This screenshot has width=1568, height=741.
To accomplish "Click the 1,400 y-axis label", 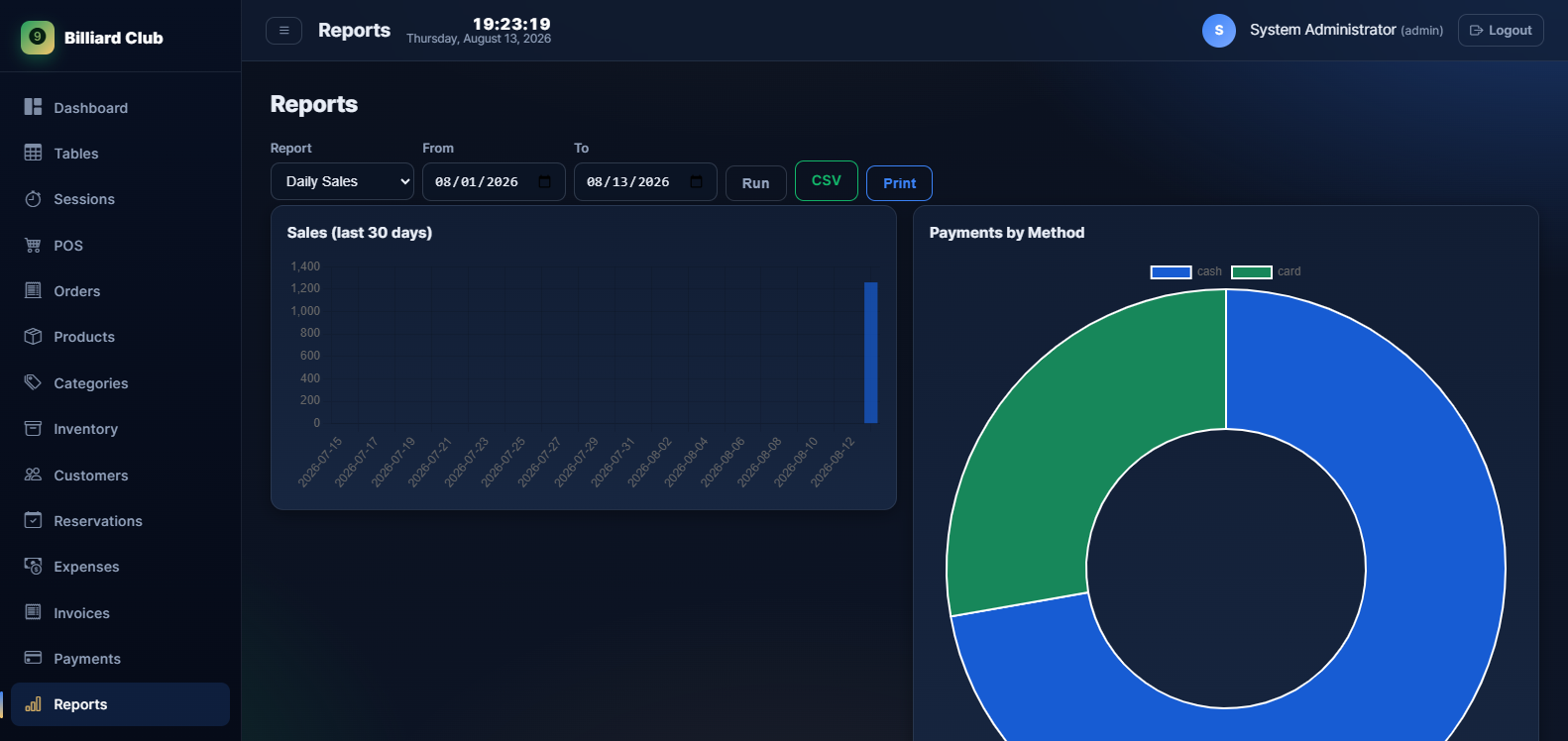I will tap(305, 266).
